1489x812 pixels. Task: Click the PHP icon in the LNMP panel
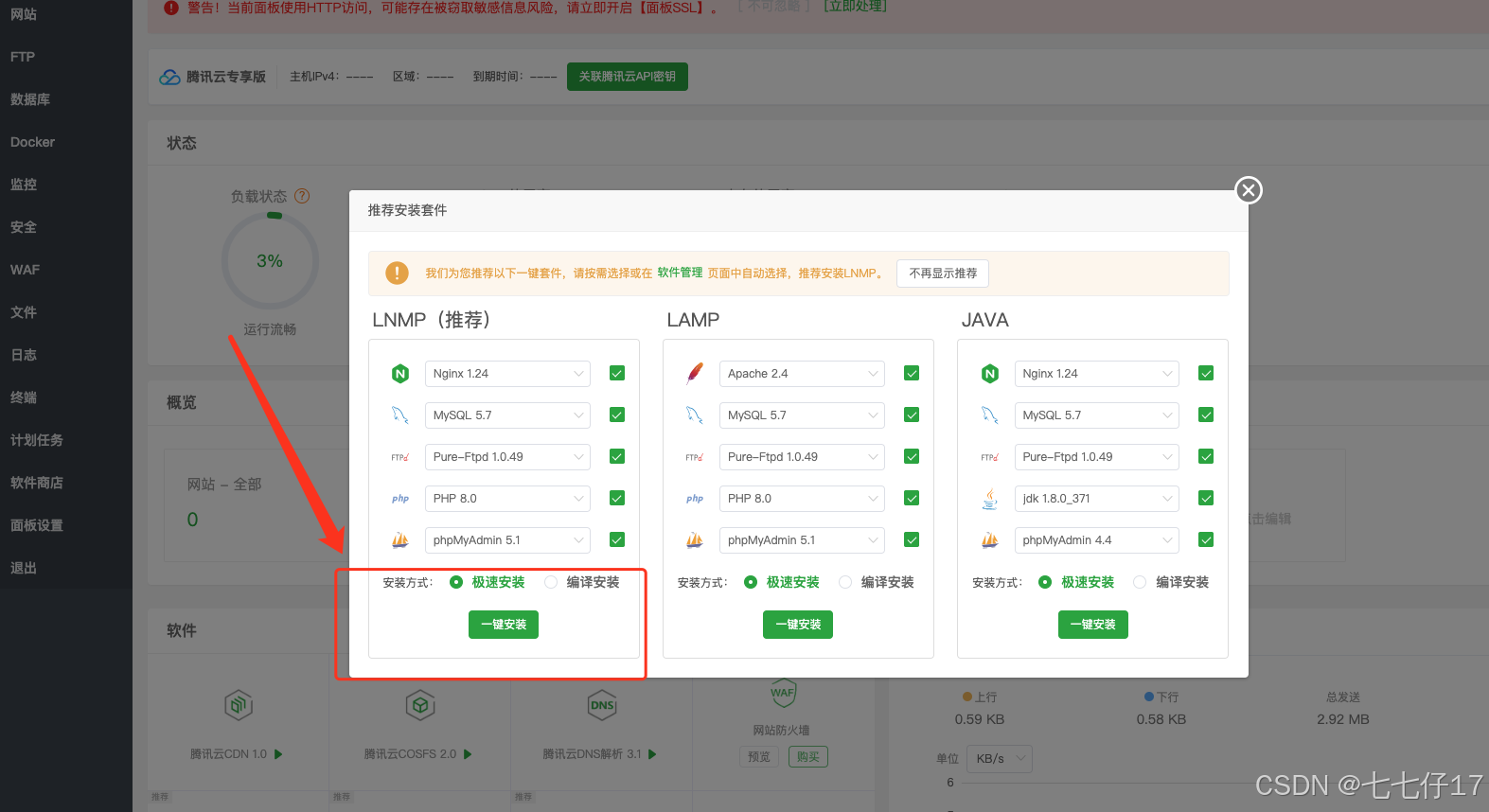point(400,499)
